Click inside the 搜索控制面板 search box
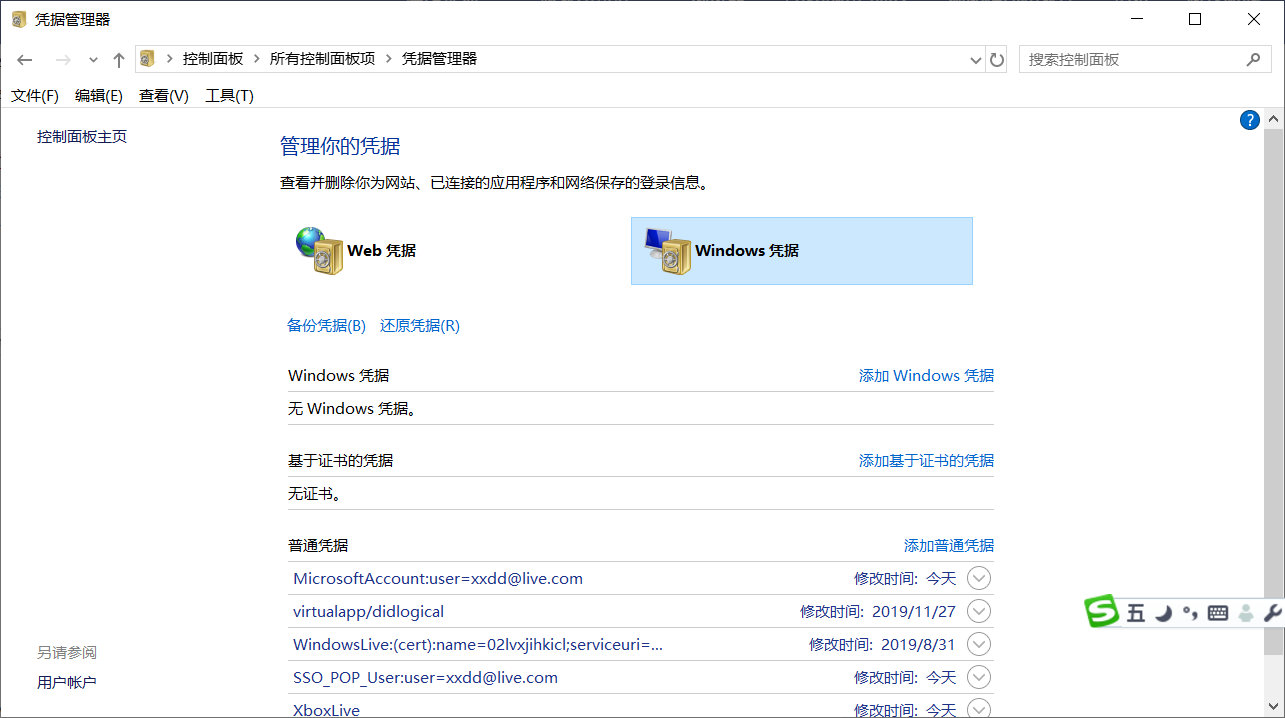 coord(1130,59)
